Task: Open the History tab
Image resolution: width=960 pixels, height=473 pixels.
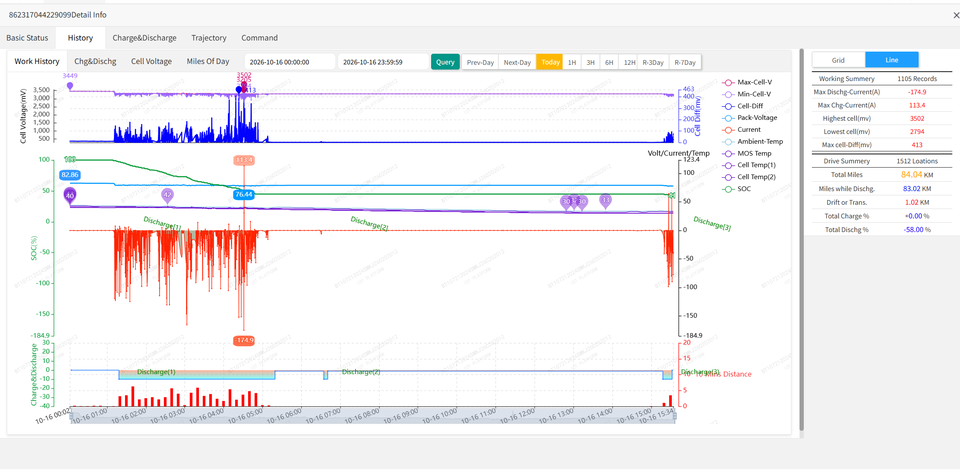Action: (x=80, y=38)
